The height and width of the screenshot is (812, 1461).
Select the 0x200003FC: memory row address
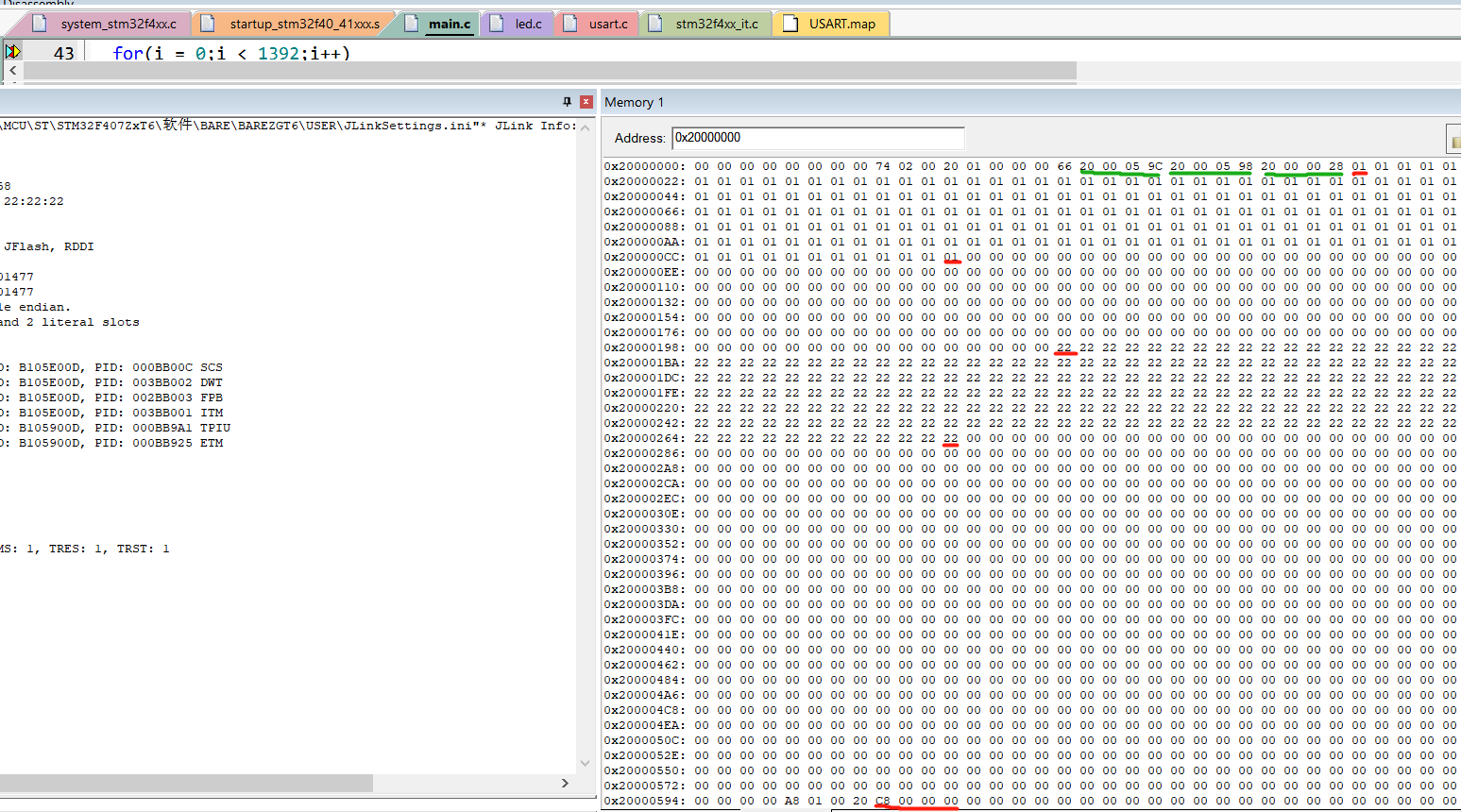click(645, 619)
